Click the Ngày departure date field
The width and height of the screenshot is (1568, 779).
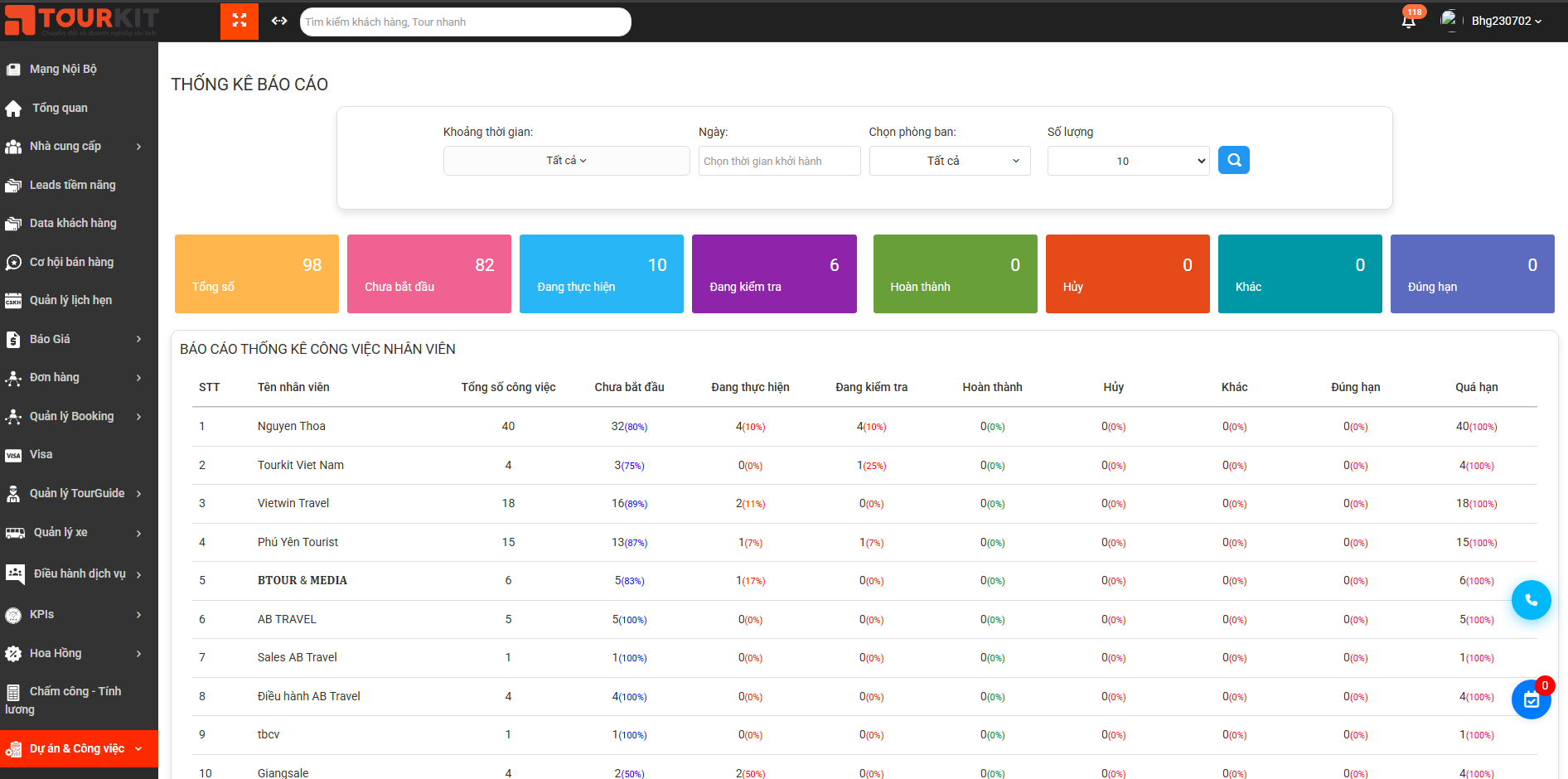coord(780,161)
